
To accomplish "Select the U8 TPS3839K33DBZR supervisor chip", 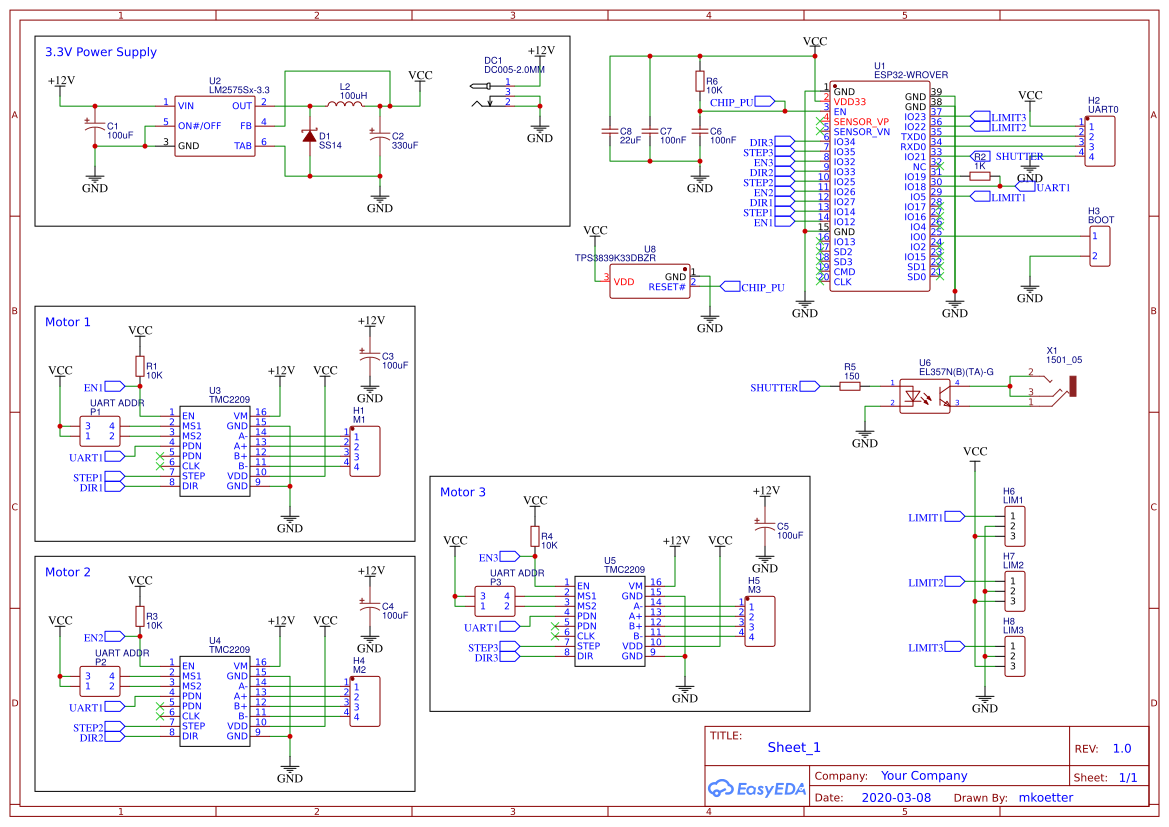I will point(649,282).
